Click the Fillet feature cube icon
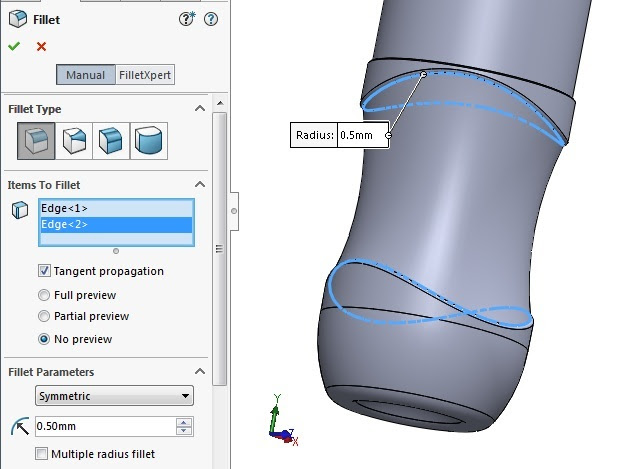 18,19
